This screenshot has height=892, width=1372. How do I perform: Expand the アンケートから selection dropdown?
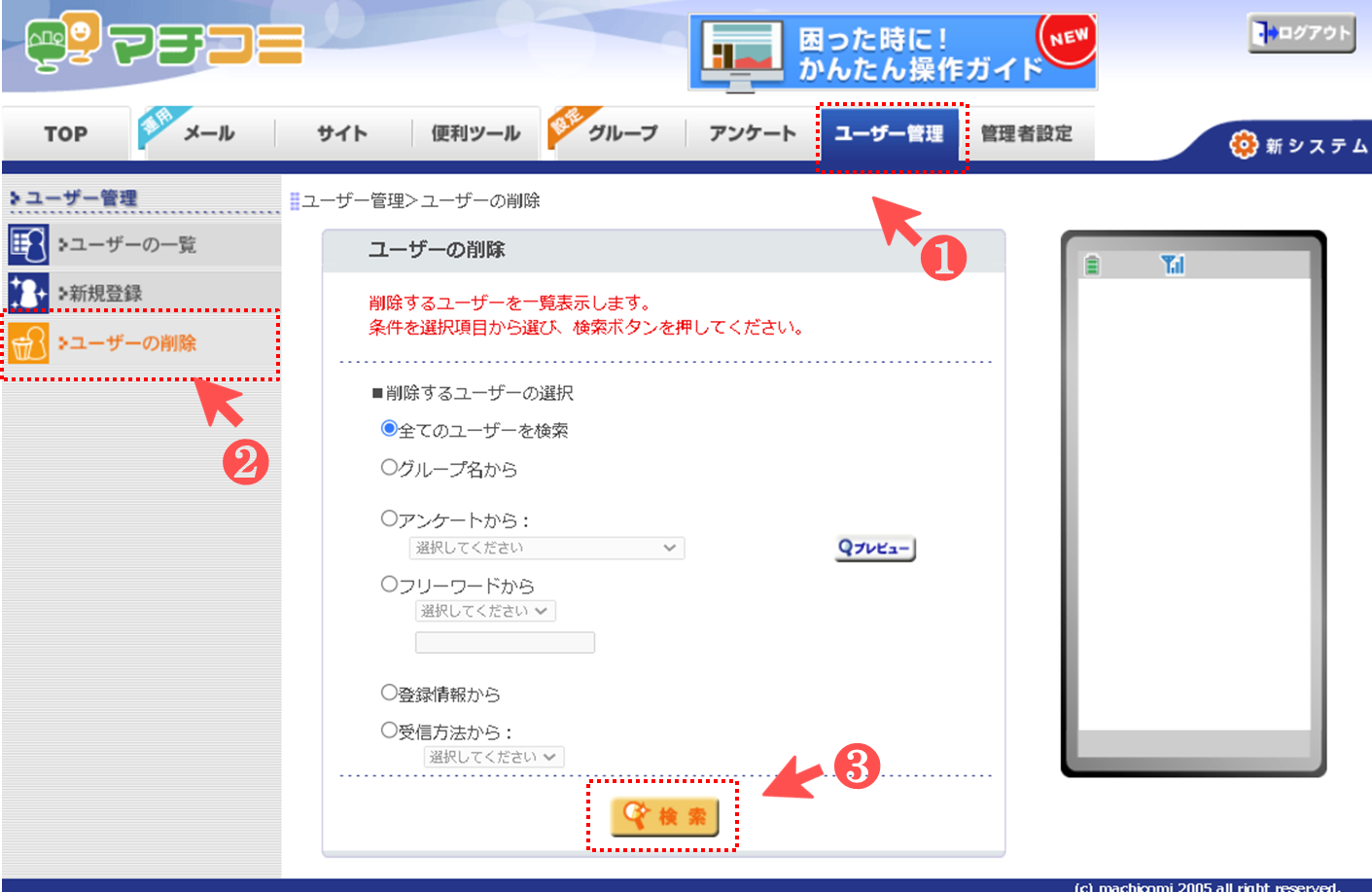coord(546,549)
